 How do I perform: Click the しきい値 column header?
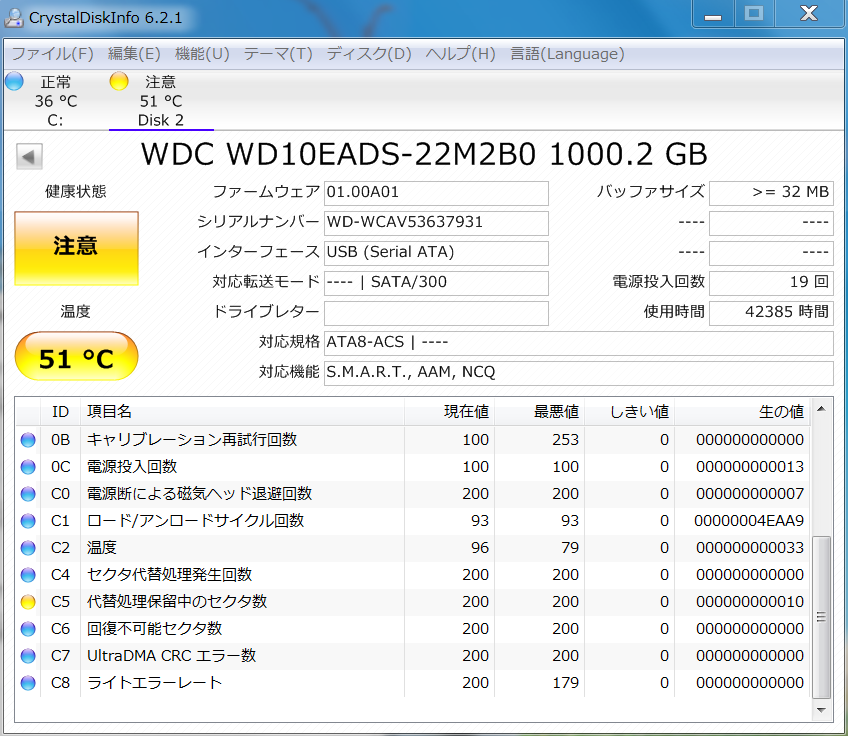[x=630, y=412]
